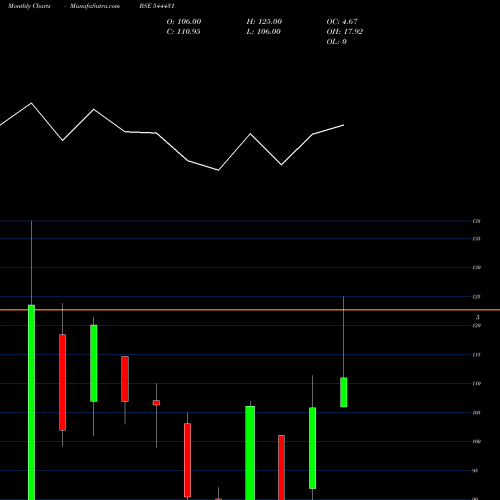Click the 115 price axis label
The width and height of the screenshot is (500, 500).
click(476, 355)
